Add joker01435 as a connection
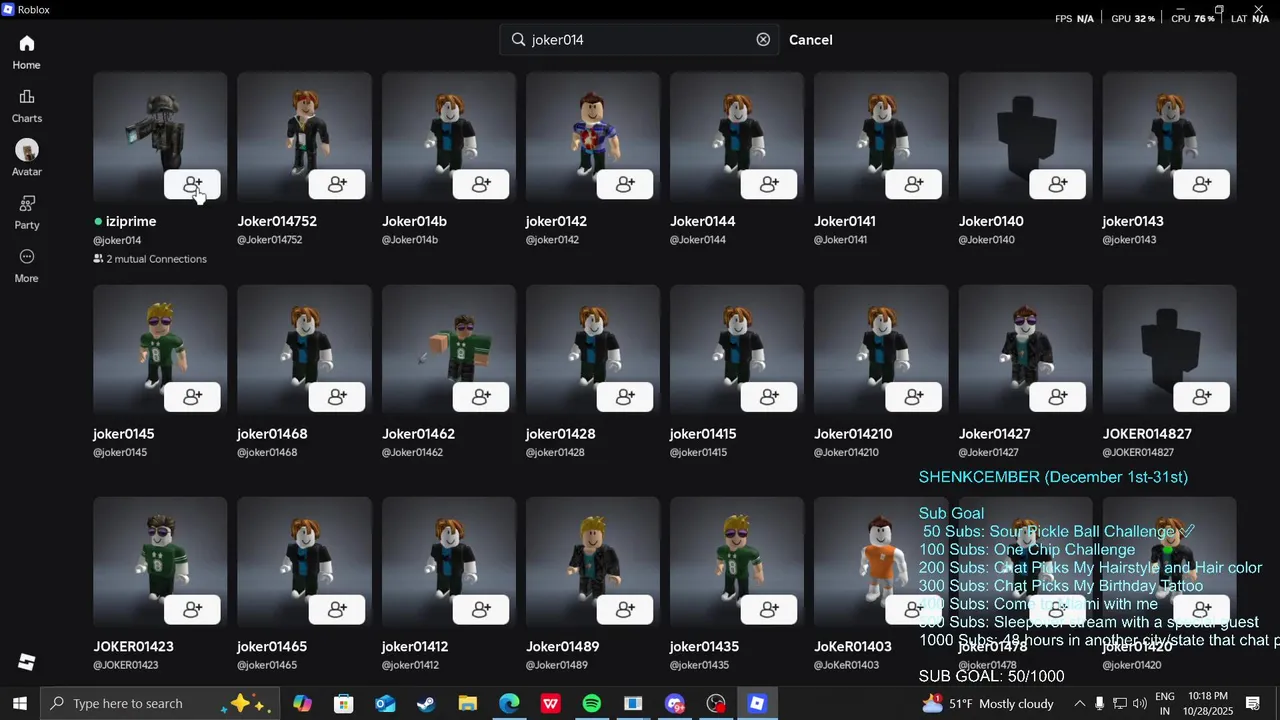The image size is (1280, 720). click(x=769, y=610)
